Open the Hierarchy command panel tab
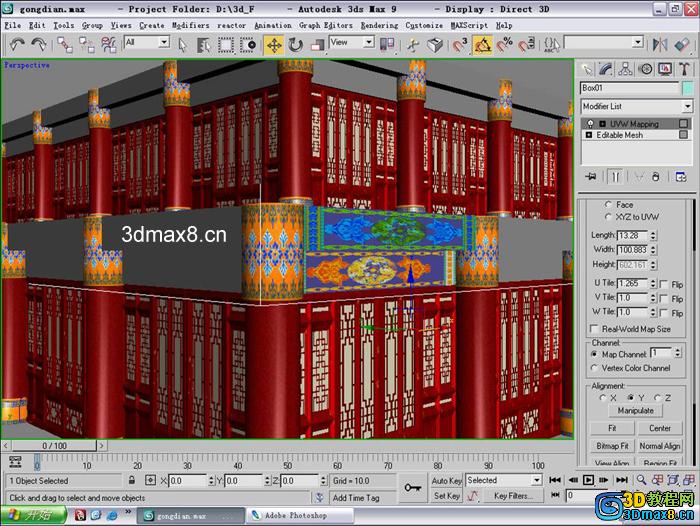The width and height of the screenshot is (700, 526). (x=625, y=69)
